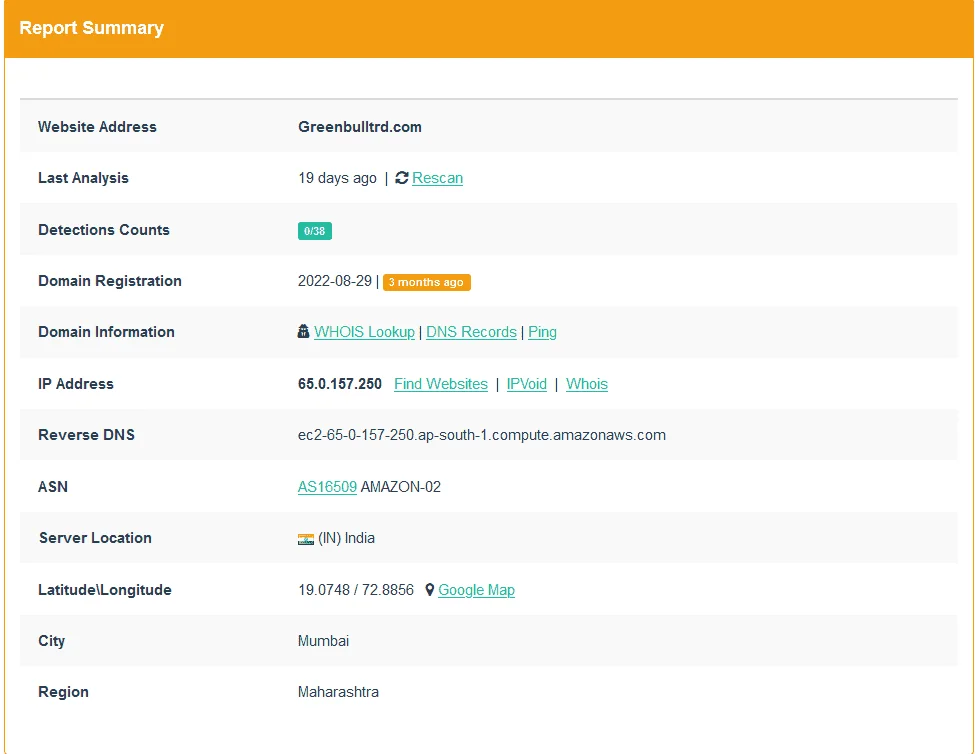Click the Domain Registration label
This screenshot has width=976, height=754.
[110, 281]
